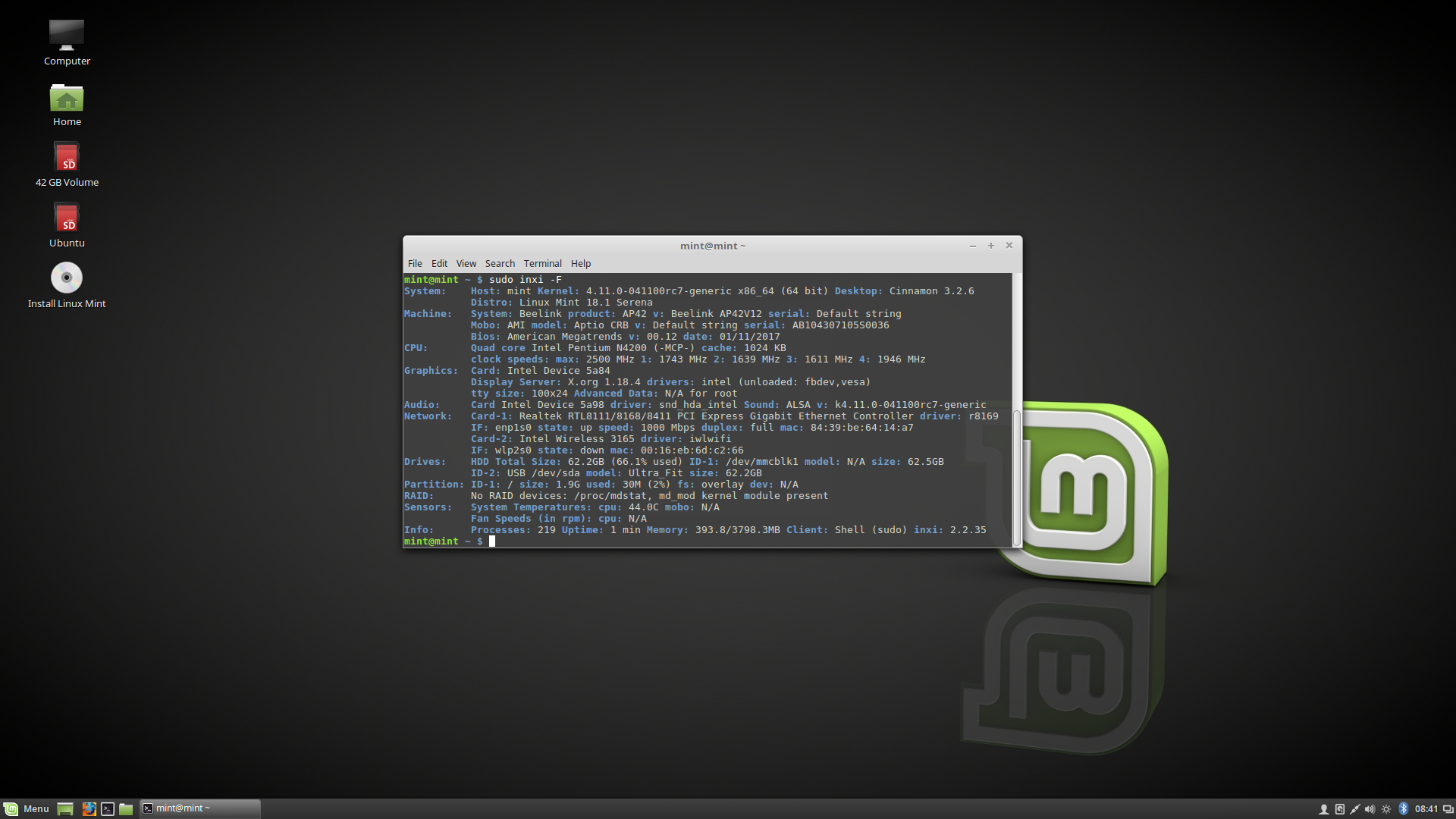The width and height of the screenshot is (1456, 819).
Task: Click the 'Sensors:' section label
Action: [x=428, y=507]
